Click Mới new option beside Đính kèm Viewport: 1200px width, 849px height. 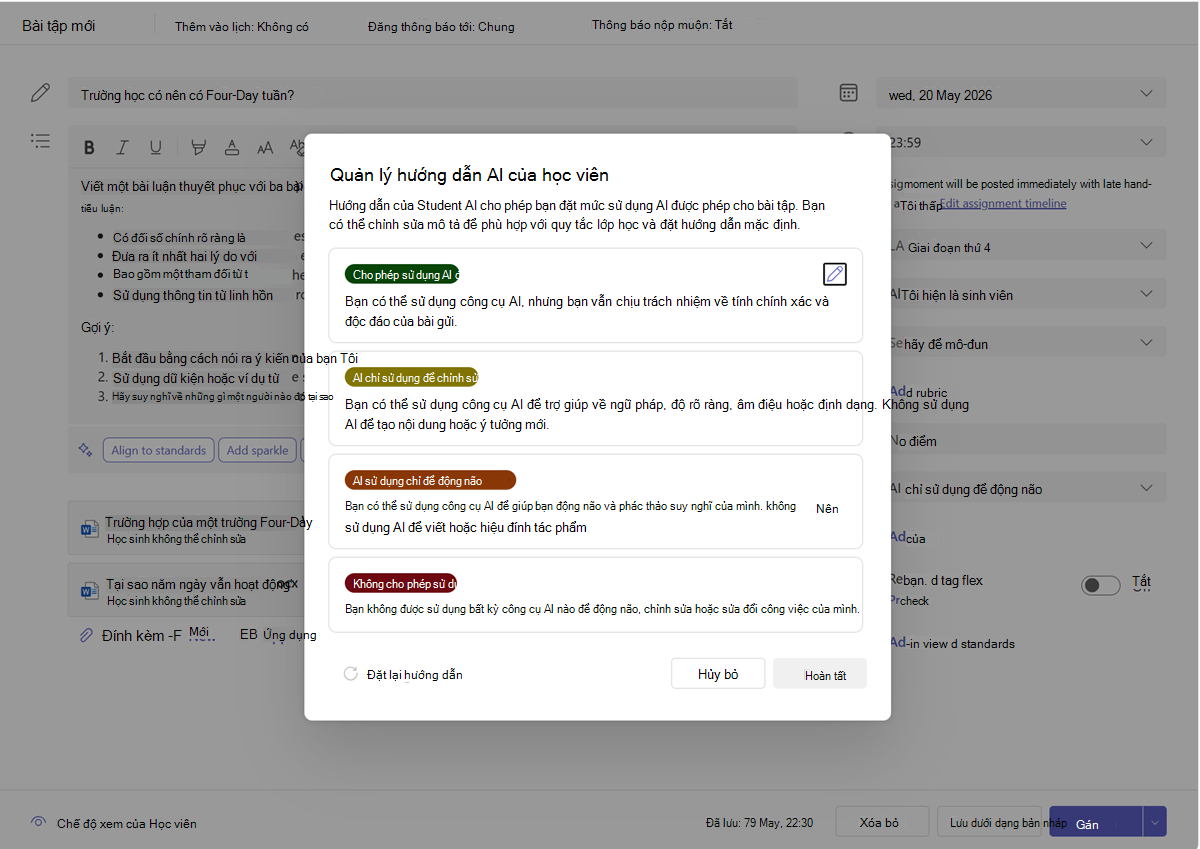pos(199,633)
